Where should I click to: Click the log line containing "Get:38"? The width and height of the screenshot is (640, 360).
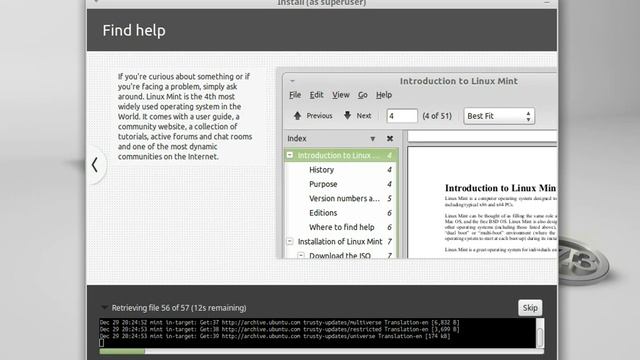[279, 329]
